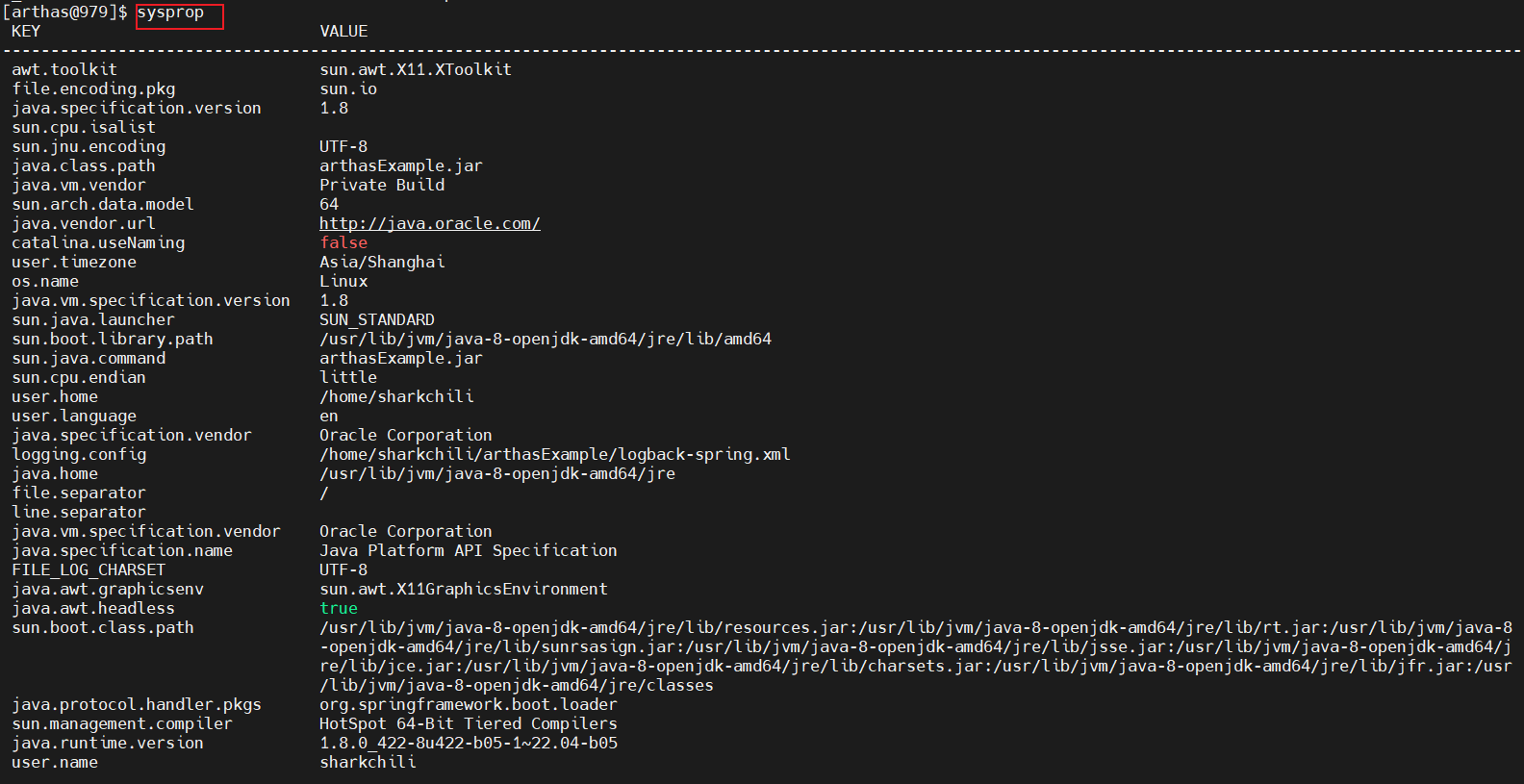The image size is (1524, 784).
Task: Click the red false value
Action: point(343,242)
